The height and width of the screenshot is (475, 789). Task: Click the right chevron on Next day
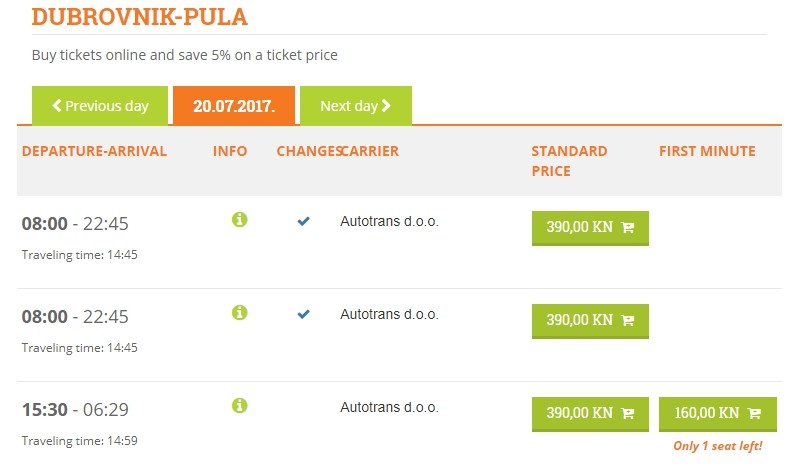click(386, 106)
